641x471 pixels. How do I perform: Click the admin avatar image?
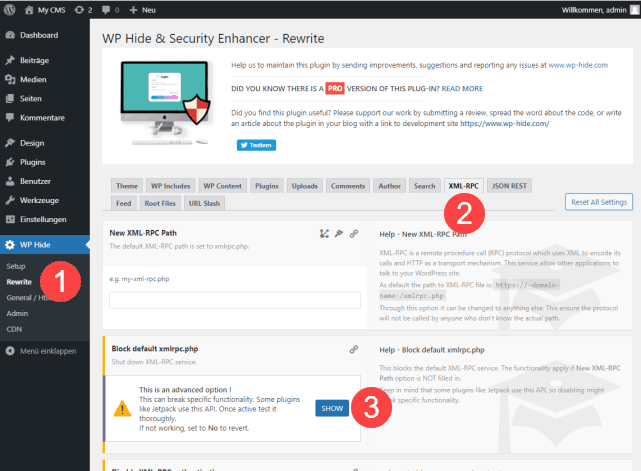634,10
